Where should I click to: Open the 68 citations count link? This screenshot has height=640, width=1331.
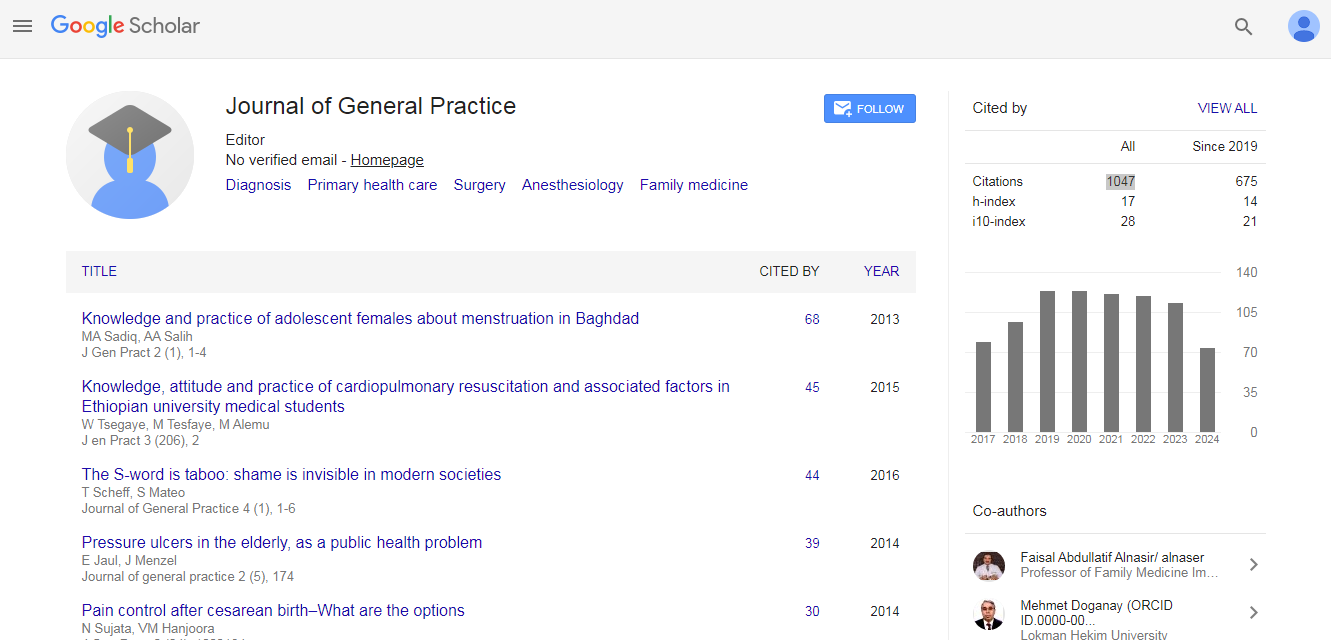click(x=811, y=320)
